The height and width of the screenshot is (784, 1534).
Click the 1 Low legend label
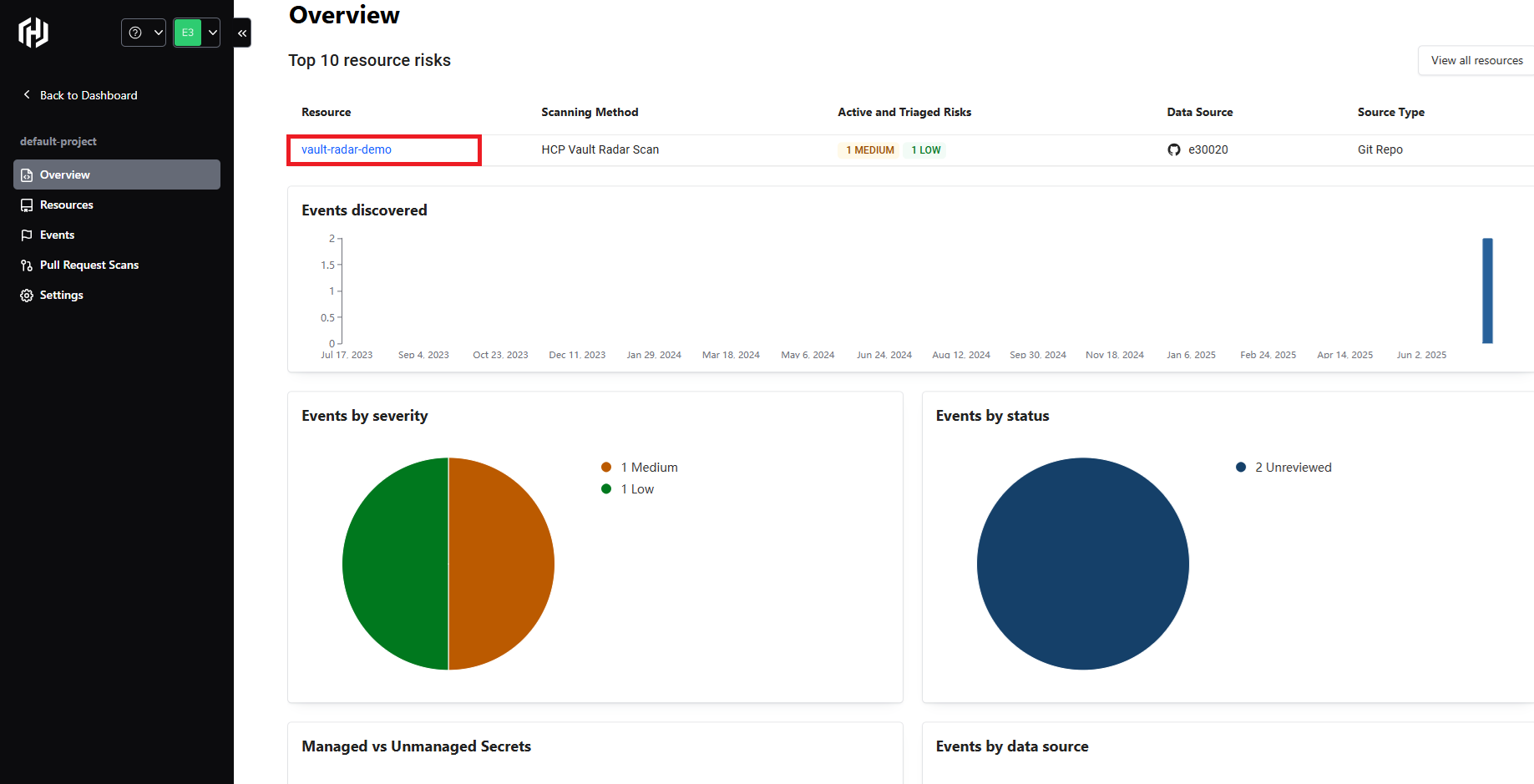[637, 489]
